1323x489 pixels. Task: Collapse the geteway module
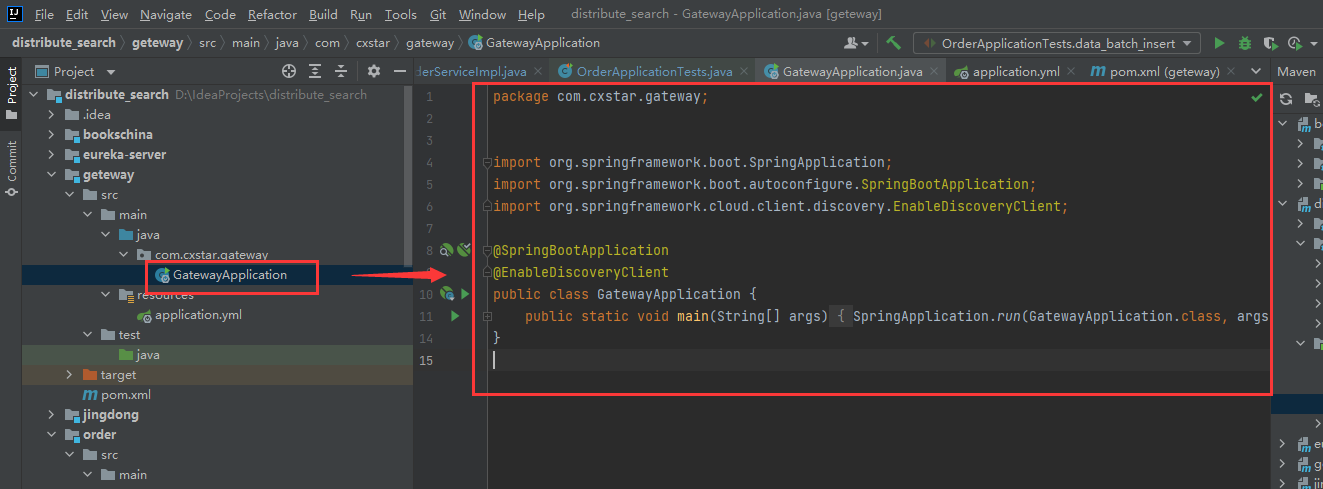click(54, 174)
